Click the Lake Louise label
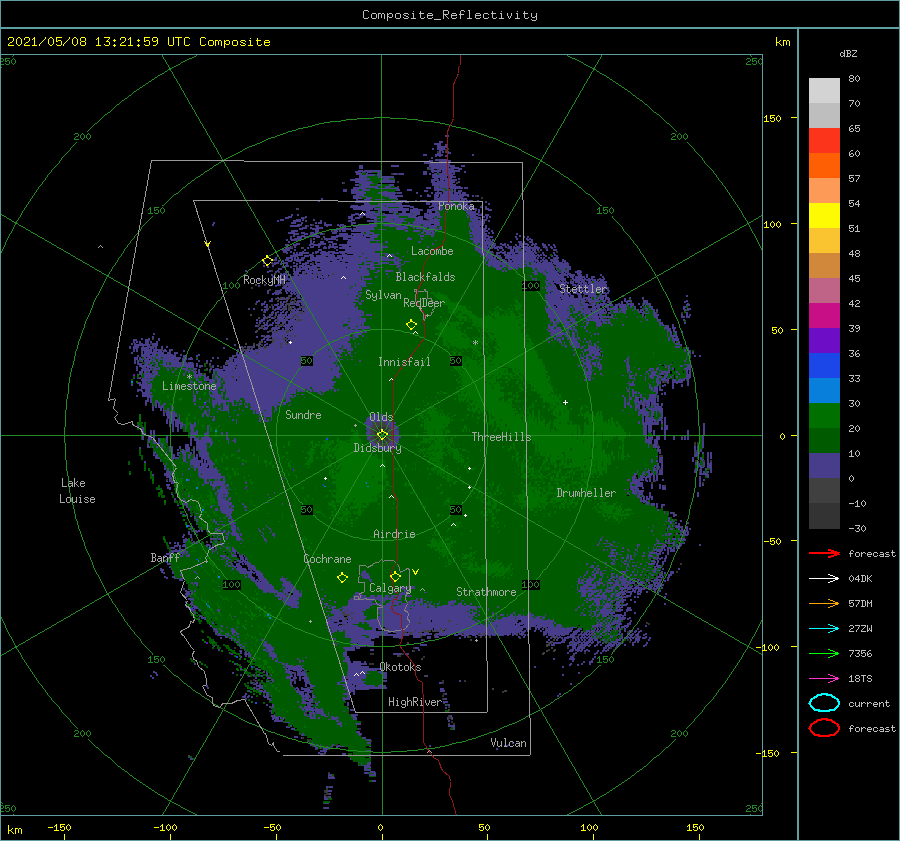 (x=77, y=491)
